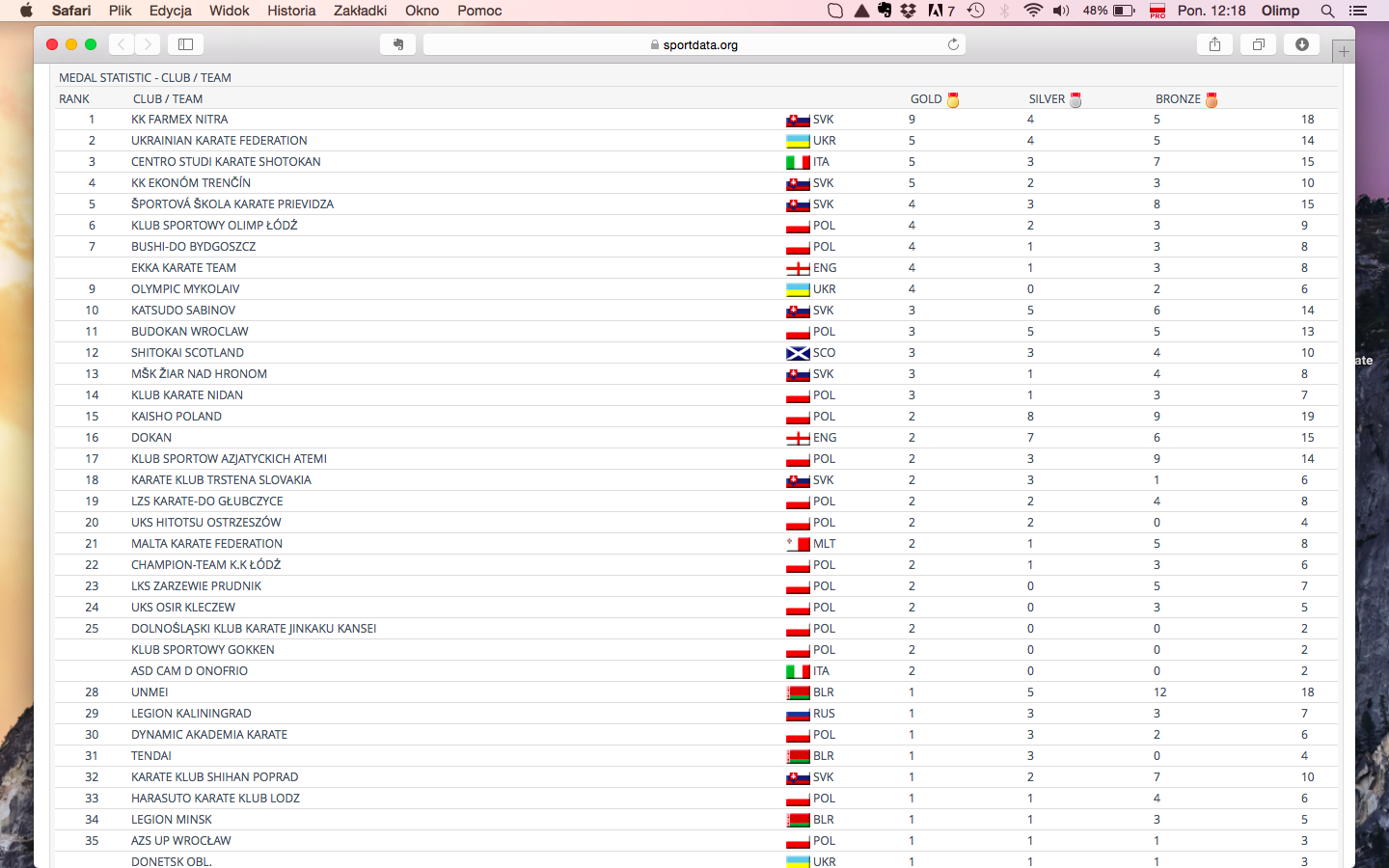Click the sportdata.org address bar

tap(694, 44)
